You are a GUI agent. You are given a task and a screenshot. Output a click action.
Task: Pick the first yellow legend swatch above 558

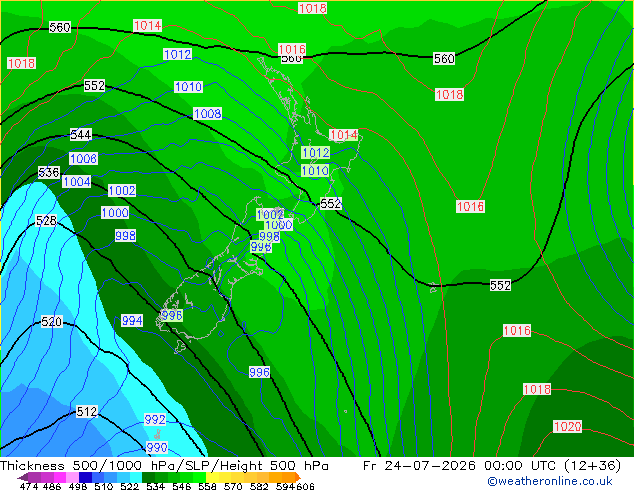[x=212, y=477]
